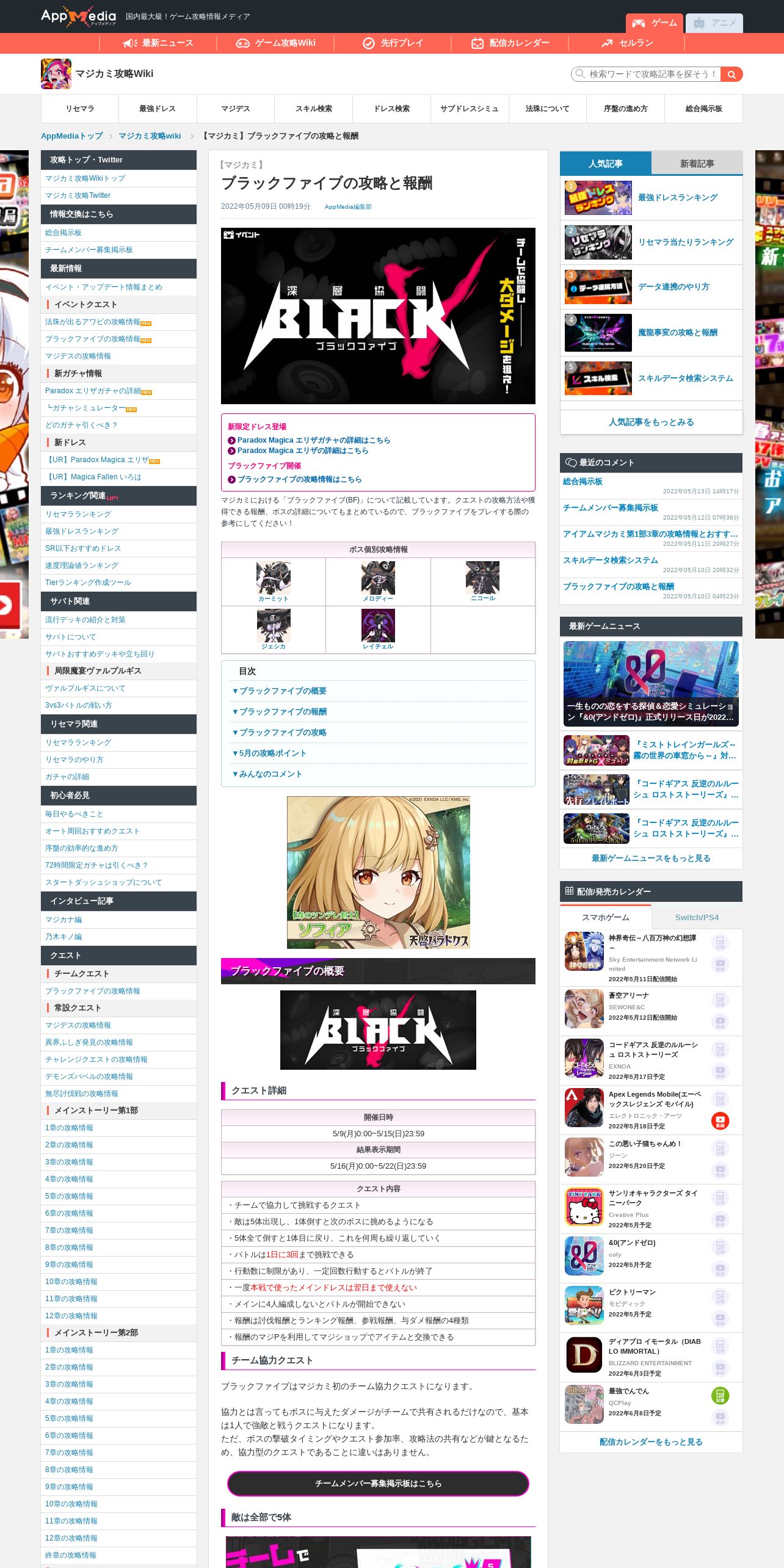Open &0(アンドゼロ) app icon in calendar
The height and width of the screenshot is (1568, 784).
coord(584,1256)
